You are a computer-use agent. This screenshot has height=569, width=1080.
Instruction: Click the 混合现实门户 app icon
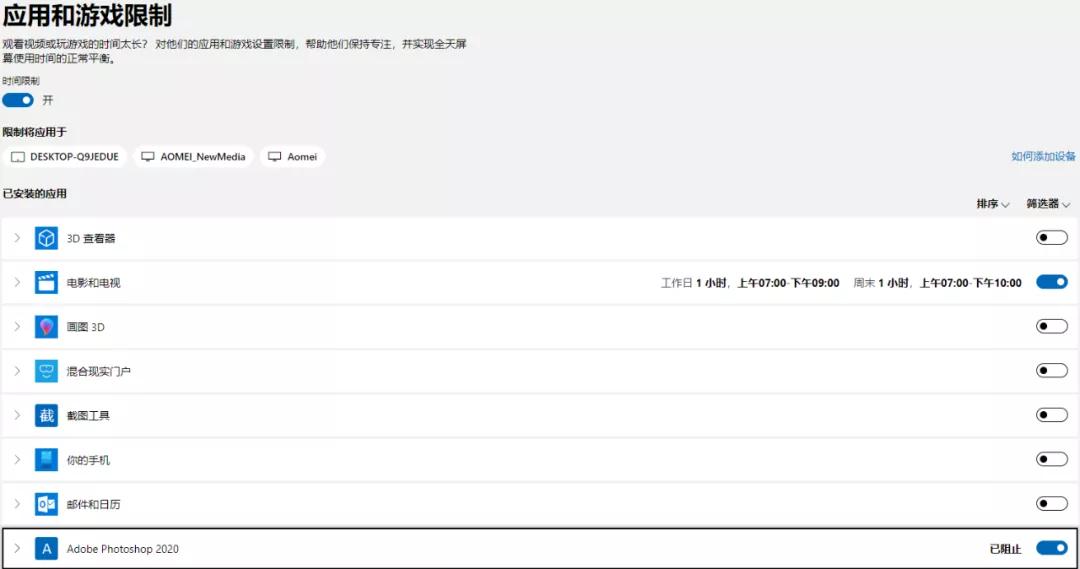pos(46,371)
